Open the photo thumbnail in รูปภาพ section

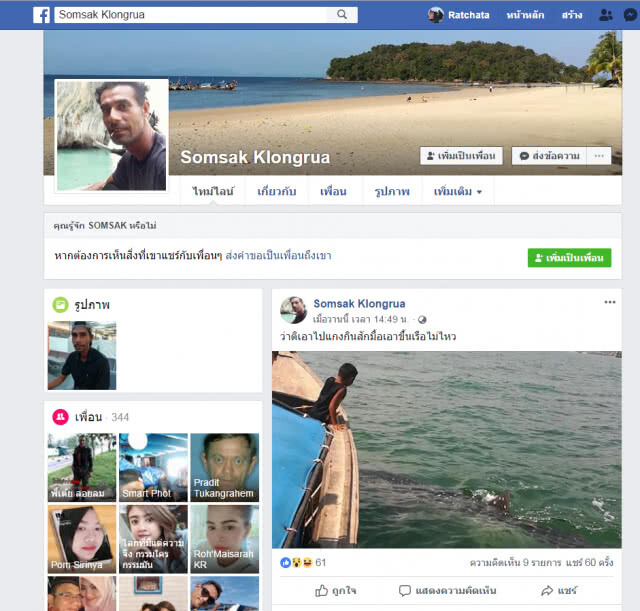pos(82,355)
